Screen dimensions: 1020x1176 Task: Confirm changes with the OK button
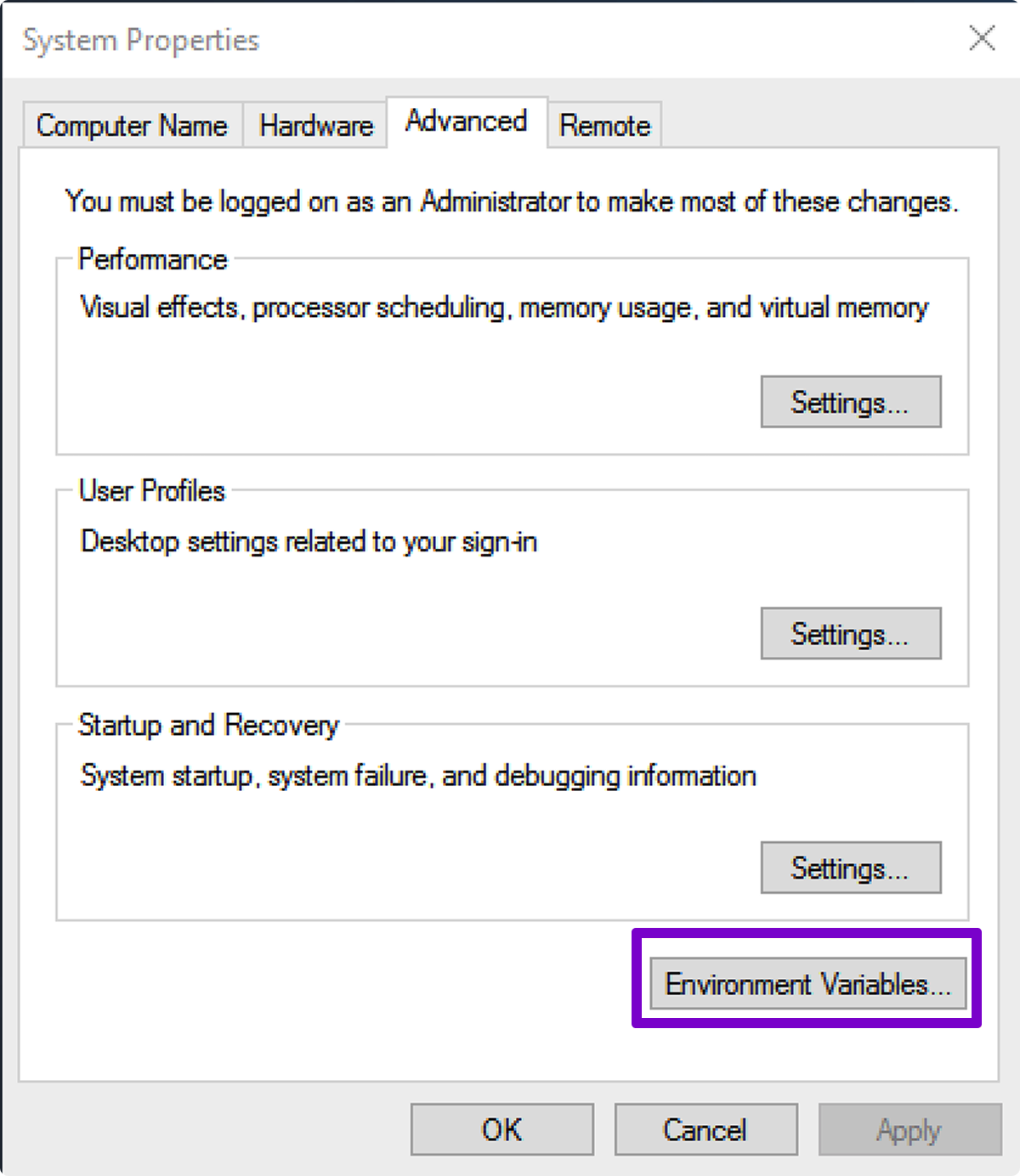point(501,1129)
